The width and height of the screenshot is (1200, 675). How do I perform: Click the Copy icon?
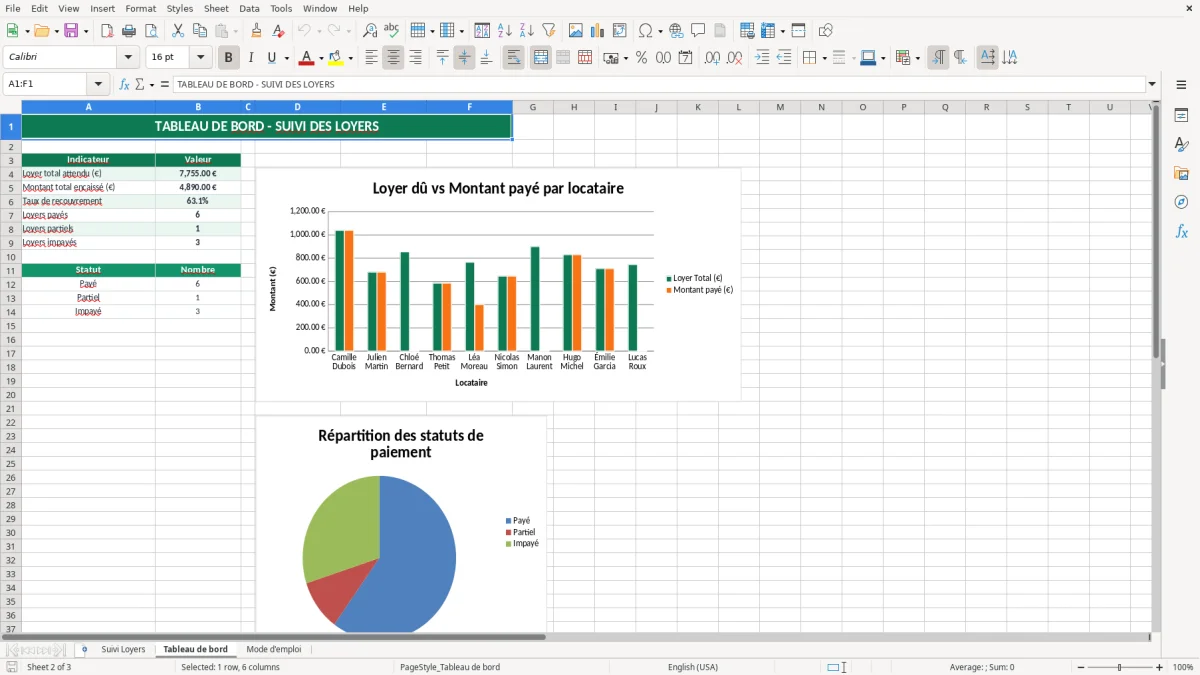point(199,31)
